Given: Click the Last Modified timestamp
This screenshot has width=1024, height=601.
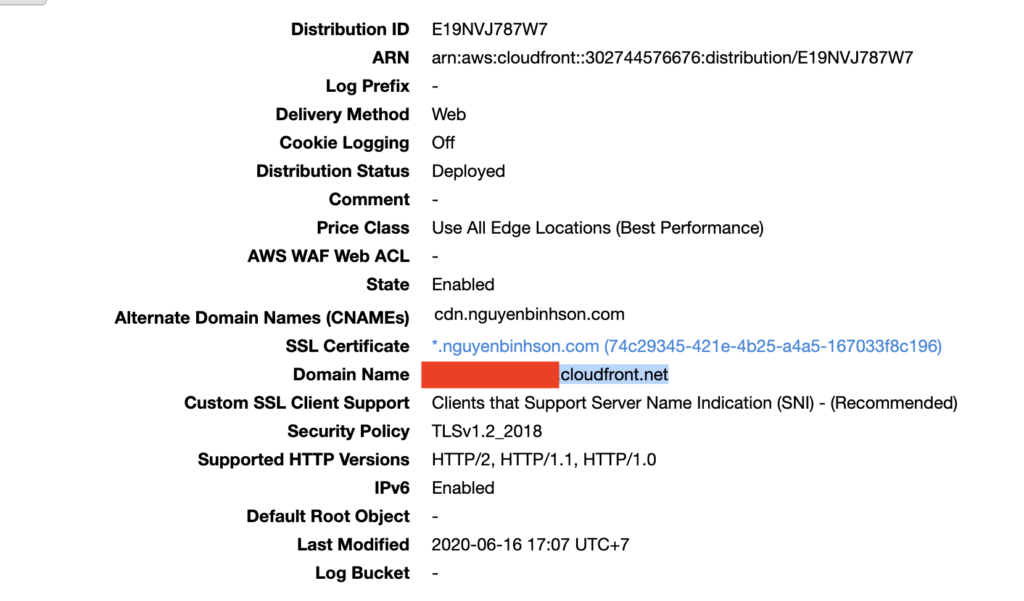Looking at the screenshot, I should (530, 545).
